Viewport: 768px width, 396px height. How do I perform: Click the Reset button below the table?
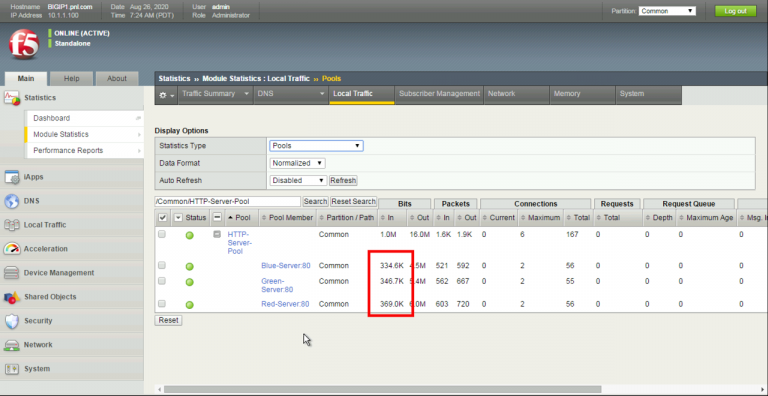pyautogui.click(x=168, y=320)
